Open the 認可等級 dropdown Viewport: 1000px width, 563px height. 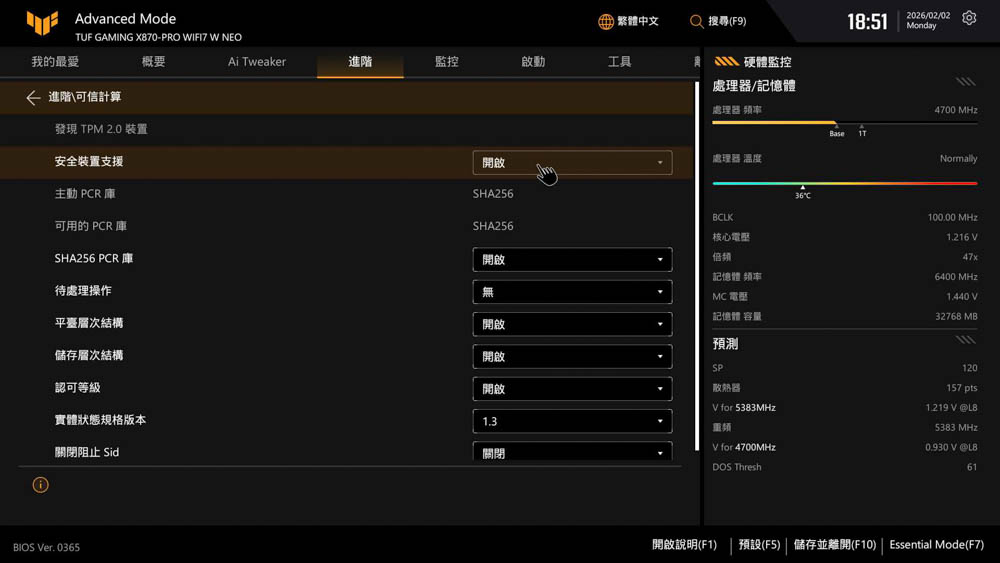572,389
